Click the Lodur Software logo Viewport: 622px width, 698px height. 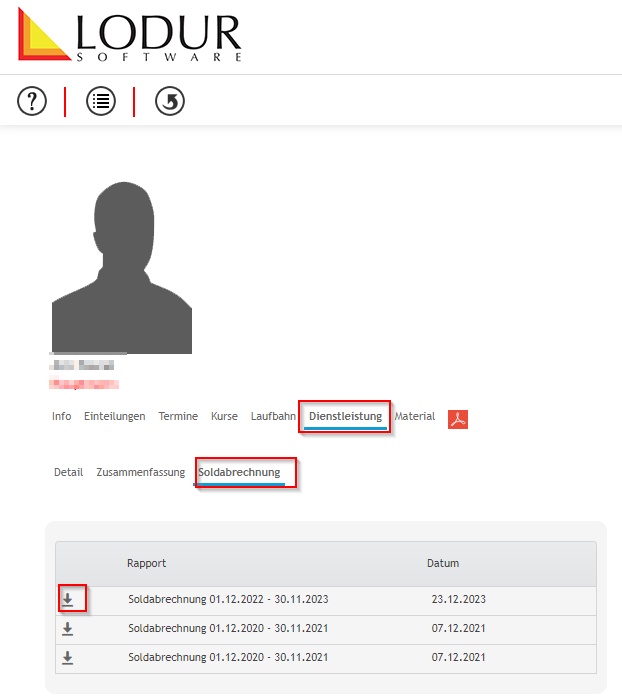(130, 37)
